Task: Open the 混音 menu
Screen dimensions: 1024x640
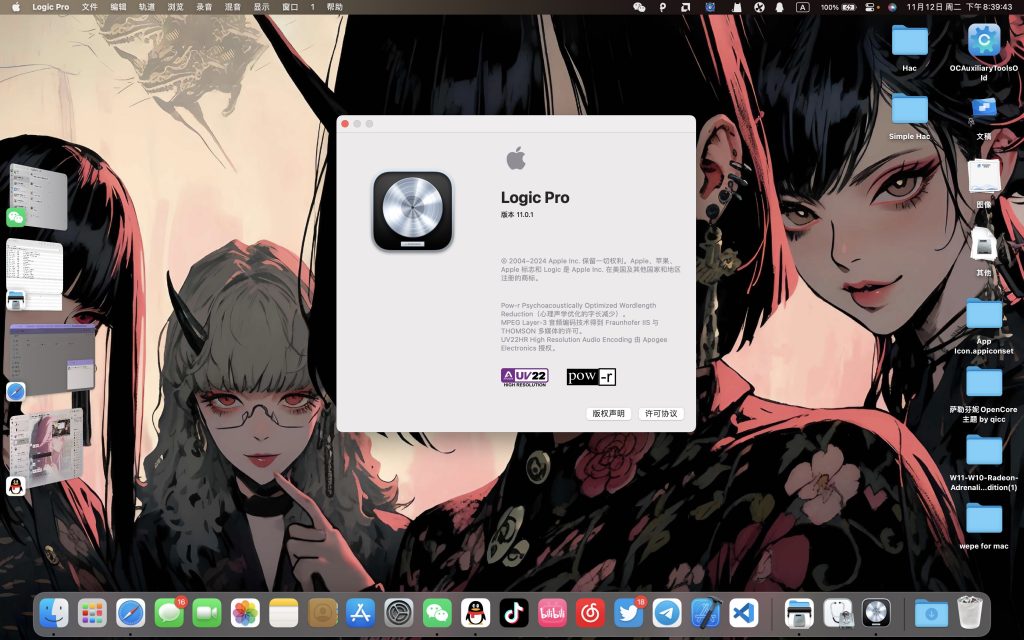Action: 232,7
